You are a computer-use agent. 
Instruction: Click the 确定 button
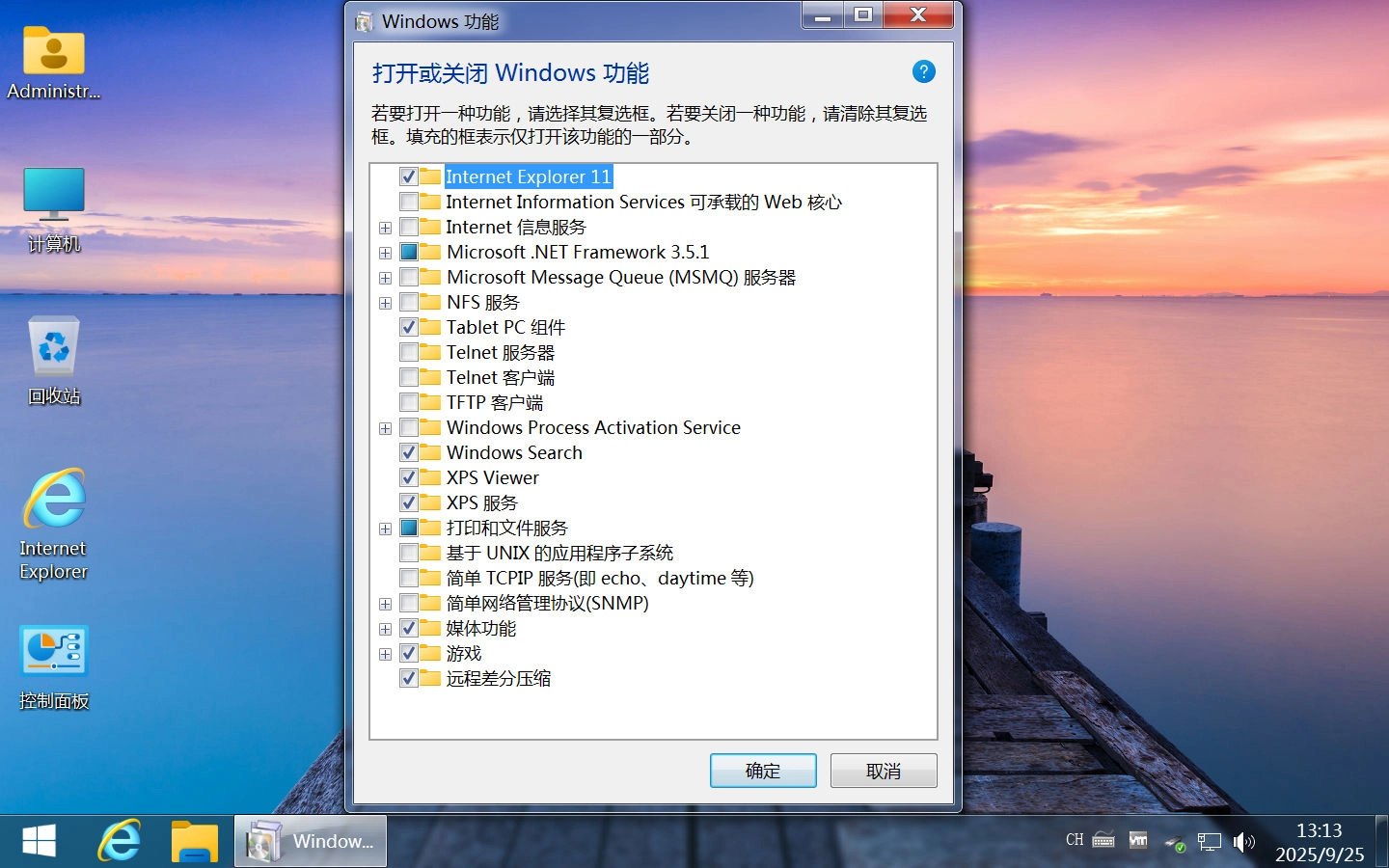763,771
